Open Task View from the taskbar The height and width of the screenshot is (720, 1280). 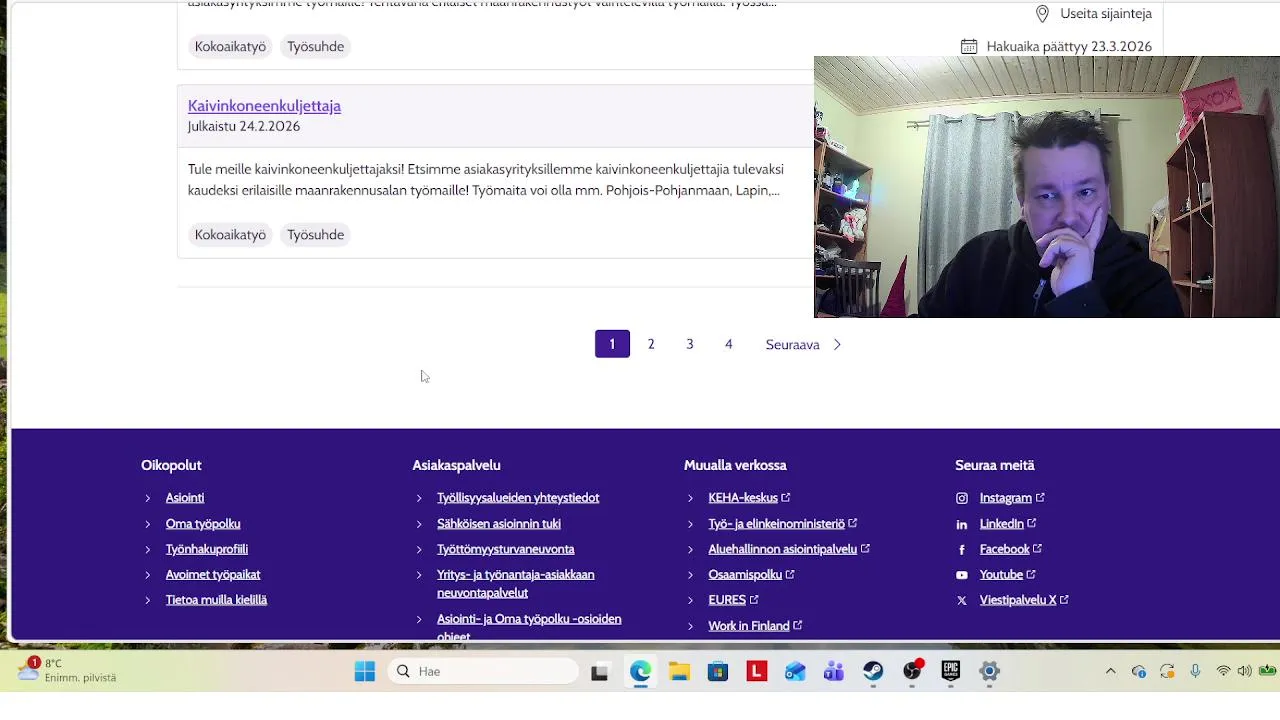click(600, 672)
